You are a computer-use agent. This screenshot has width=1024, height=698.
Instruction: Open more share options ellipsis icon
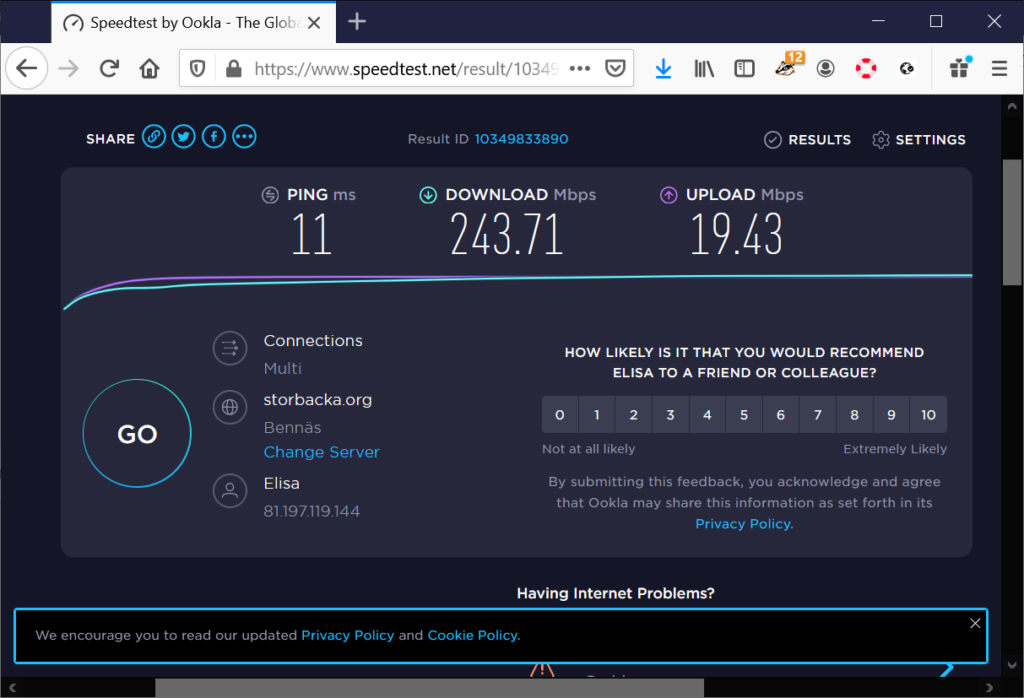pyautogui.click(x=244, y=136)
